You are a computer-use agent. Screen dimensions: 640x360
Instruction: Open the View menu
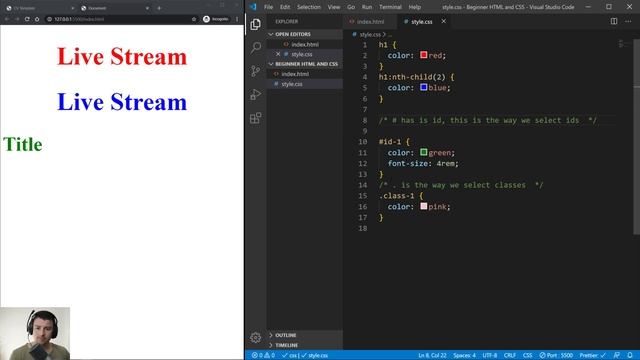(333, 7)
